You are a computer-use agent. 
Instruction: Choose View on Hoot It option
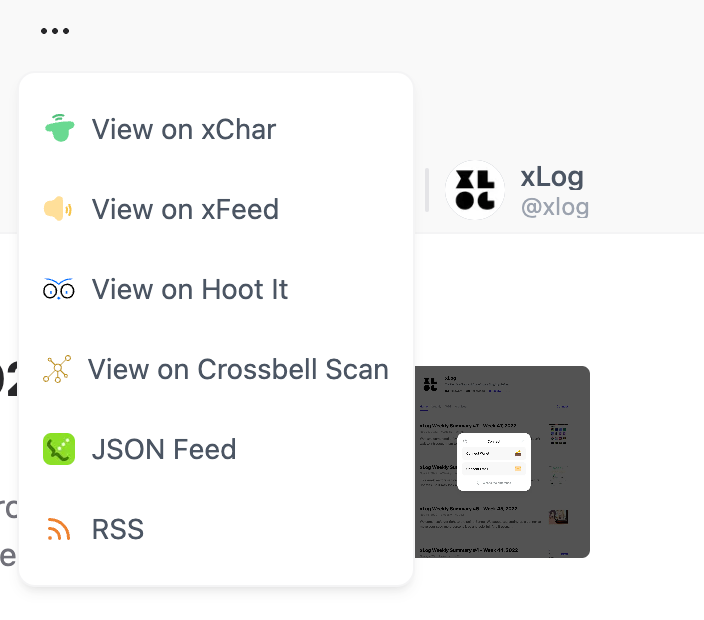point(216,289)
